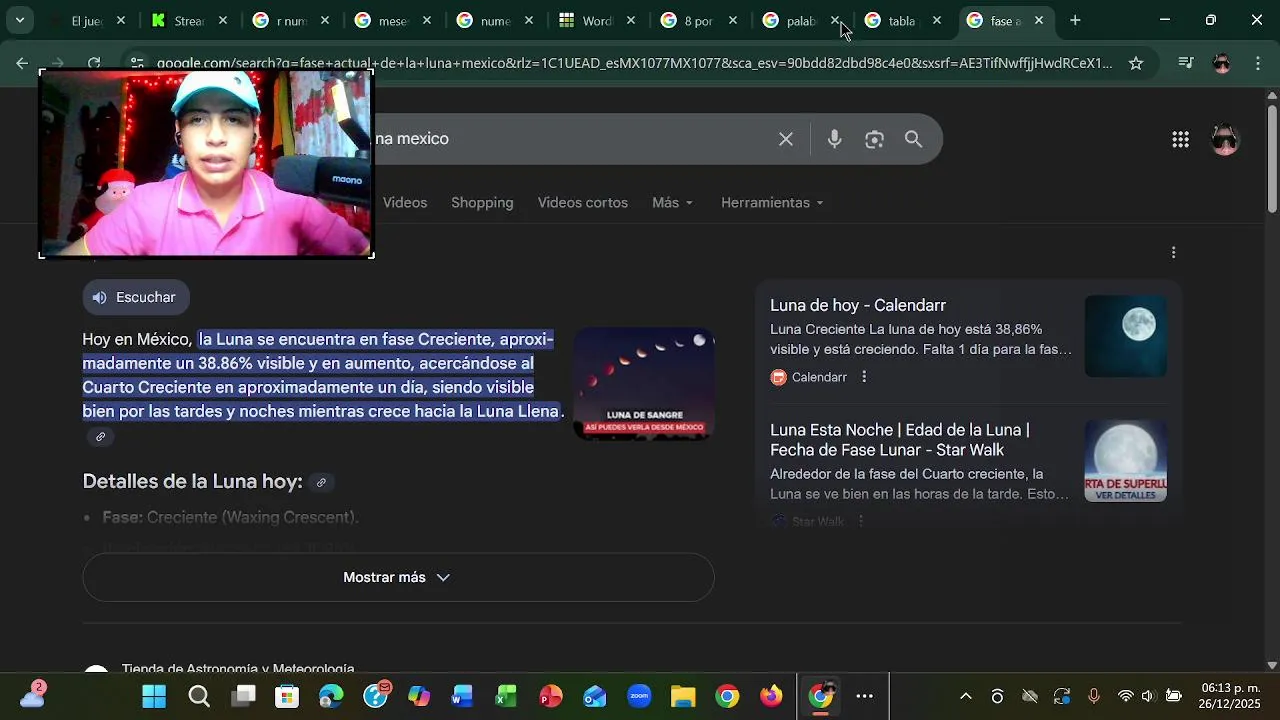This screenshot has width=1280, height=720.
Task: Open Task View on the taskbar
Action: pos(243,696)
